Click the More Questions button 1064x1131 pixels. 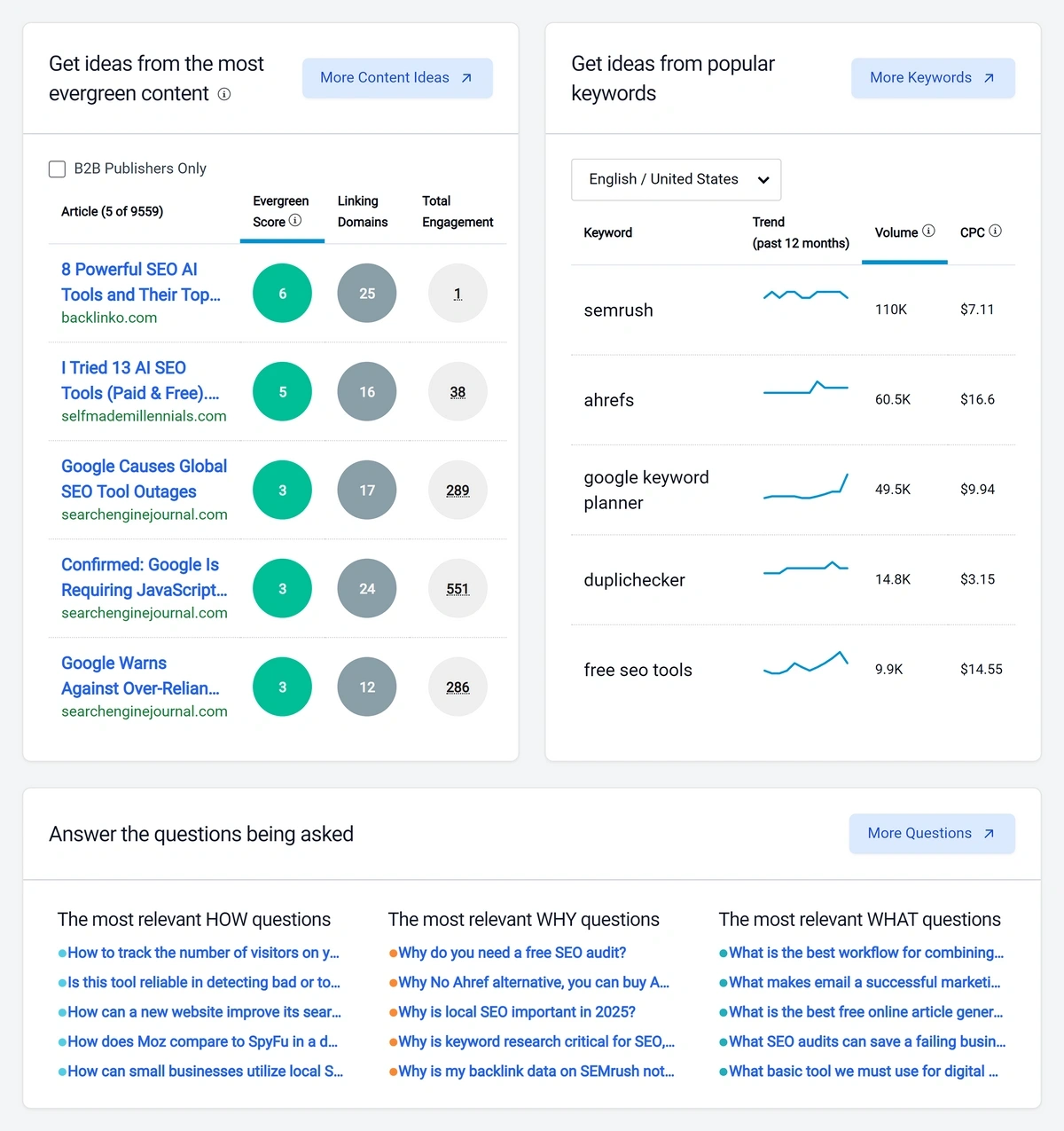click(x=932, y=834)
